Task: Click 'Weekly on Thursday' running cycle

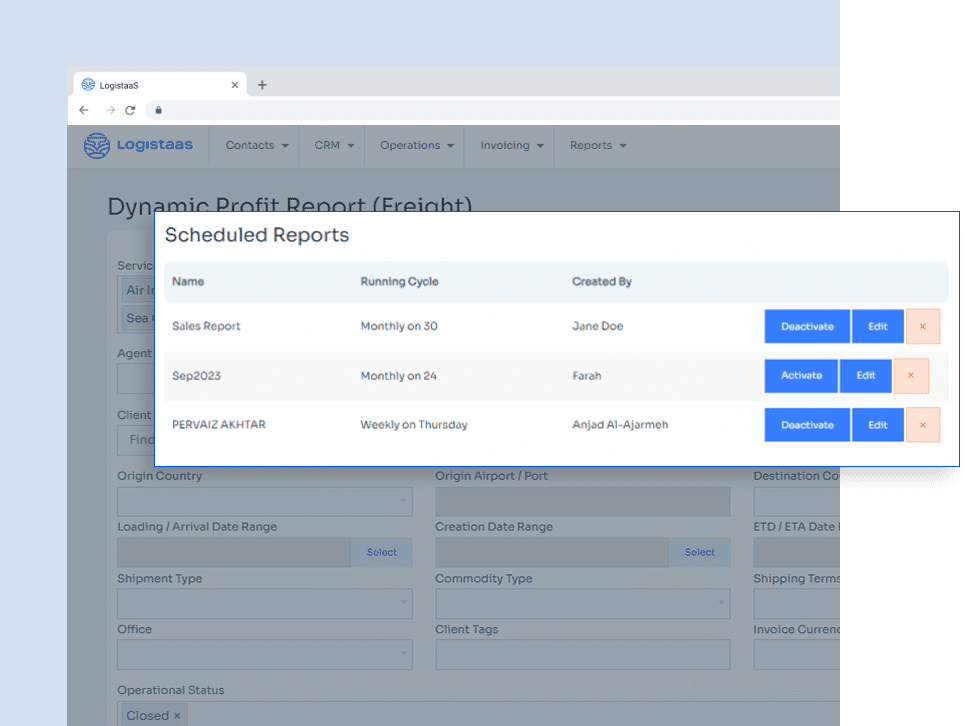Action: (x=414, y=425)
